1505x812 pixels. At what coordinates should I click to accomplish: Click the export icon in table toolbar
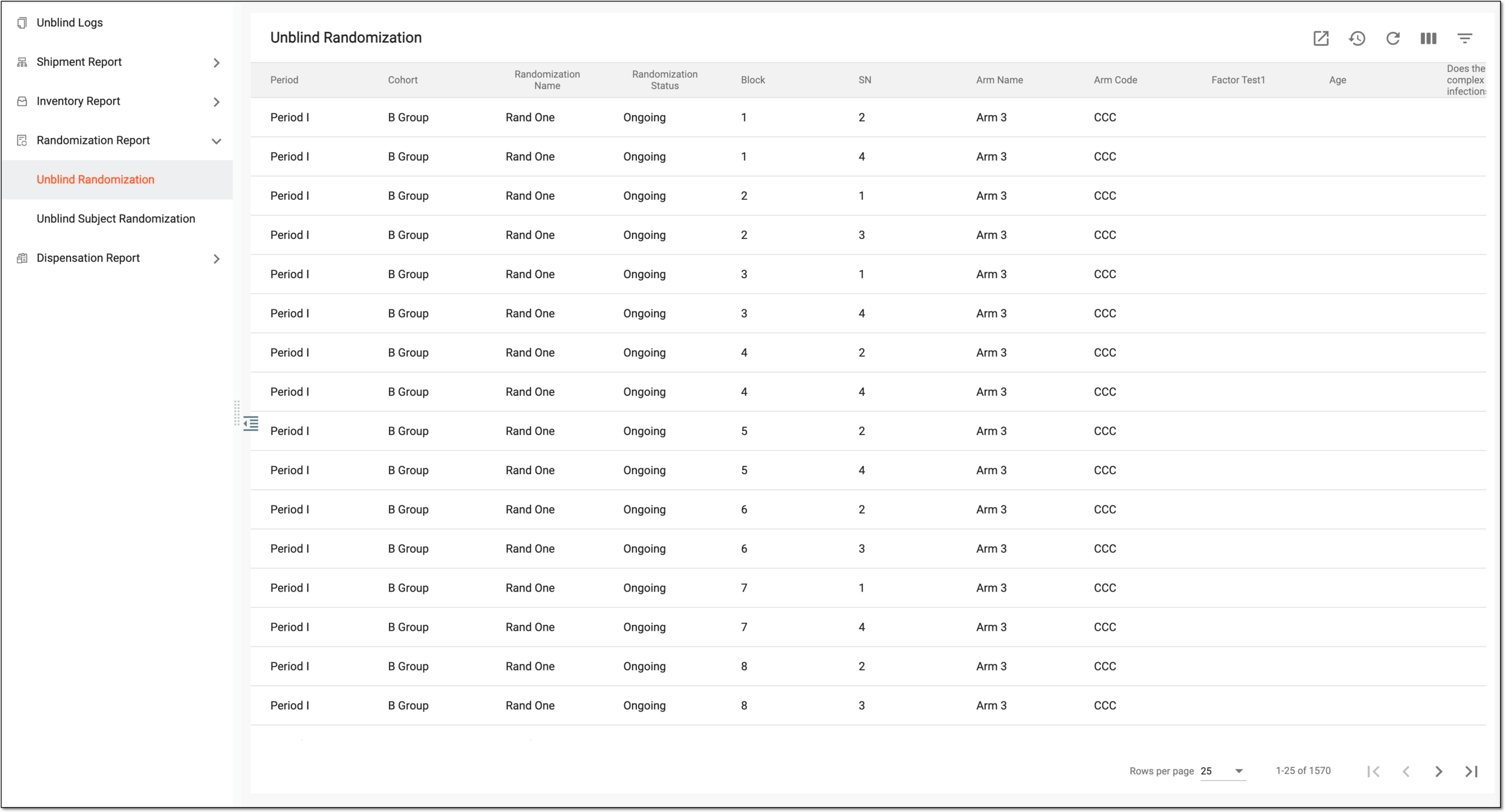pyautogui.click(x=1321, y=39)
